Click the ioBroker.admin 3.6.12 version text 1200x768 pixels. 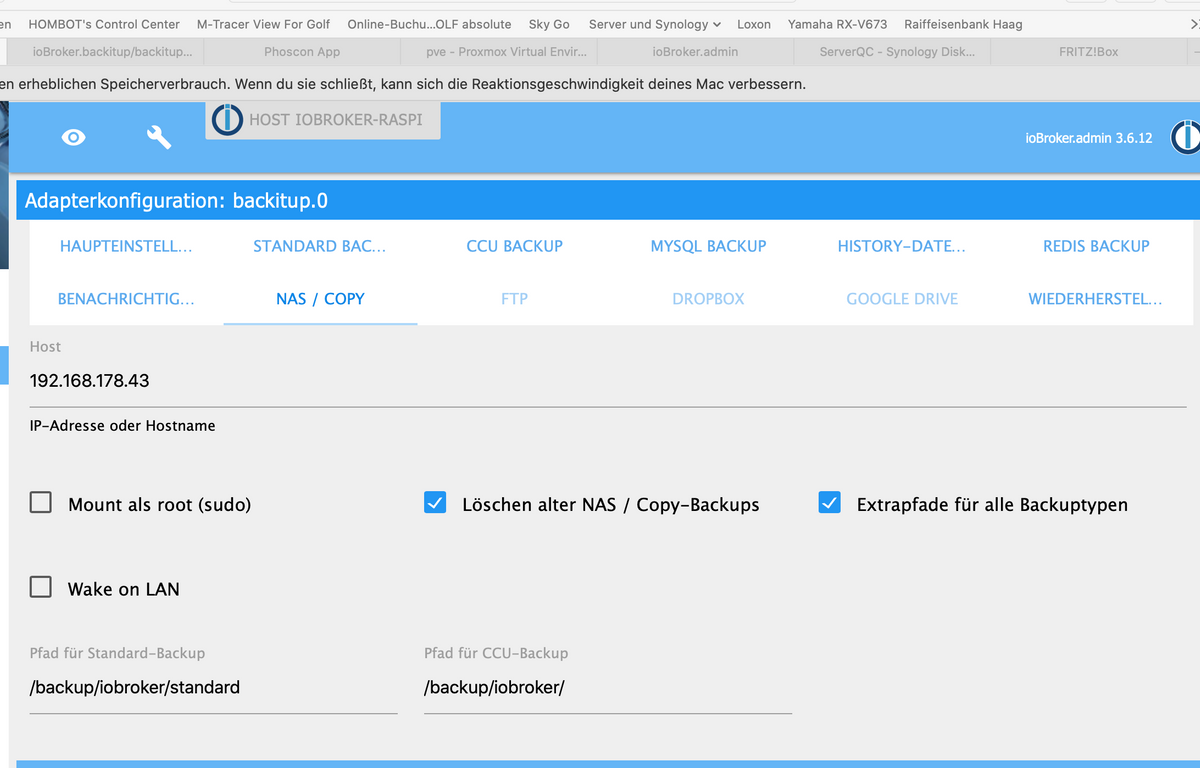tap(1089, 138)
